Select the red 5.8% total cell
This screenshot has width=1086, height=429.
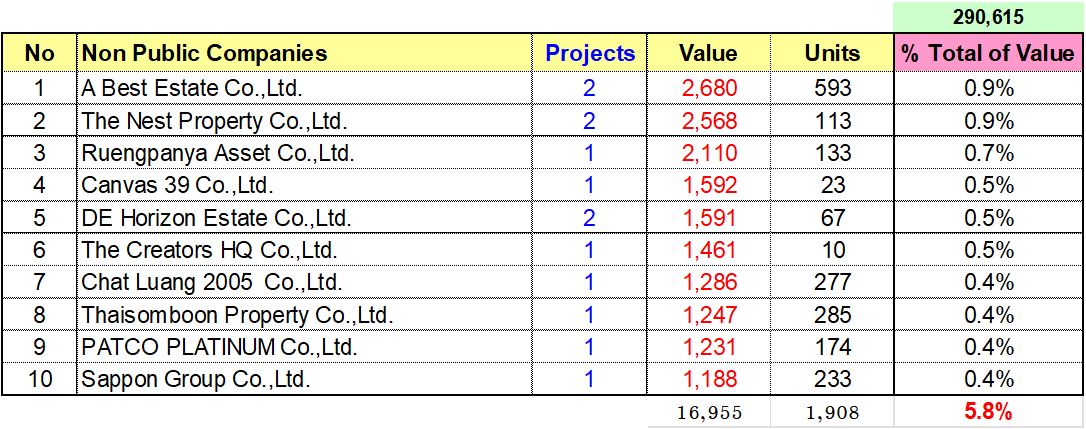tap(989, 412)
